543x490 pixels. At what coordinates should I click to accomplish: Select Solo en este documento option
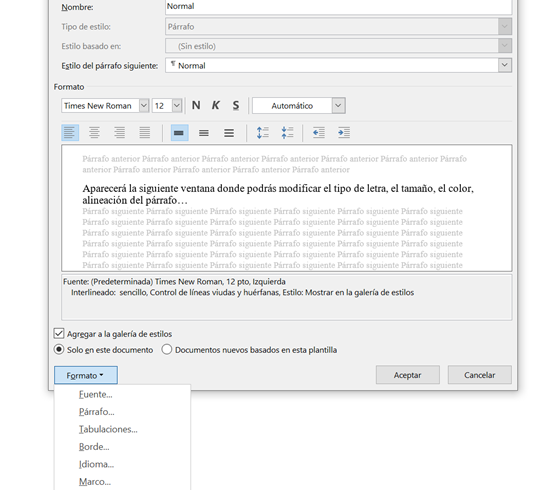(x=59, y=349)
